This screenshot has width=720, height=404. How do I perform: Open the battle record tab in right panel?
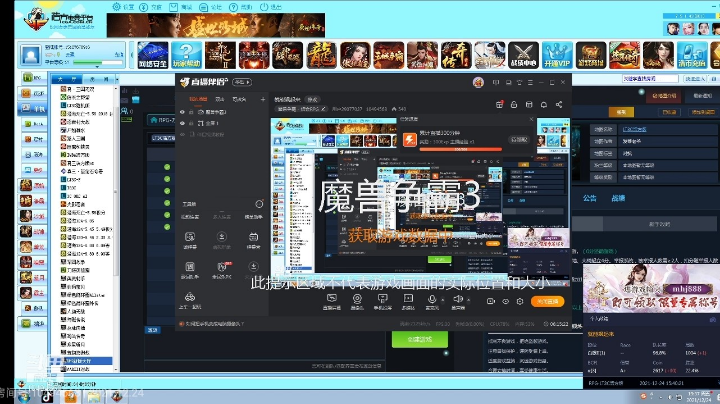coord(618,198)
